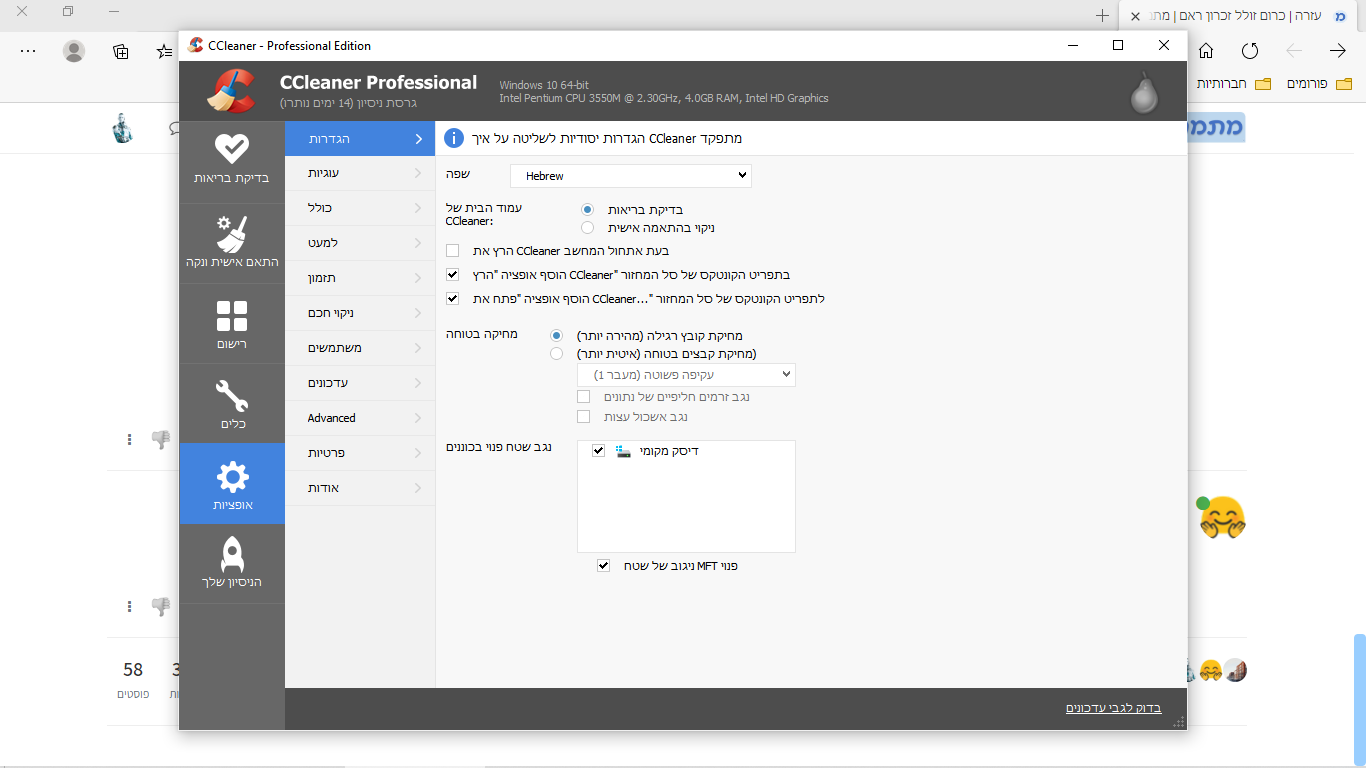
Task: Click system info text 'Windows 10 64-bit'
Action: coord(544,84)
